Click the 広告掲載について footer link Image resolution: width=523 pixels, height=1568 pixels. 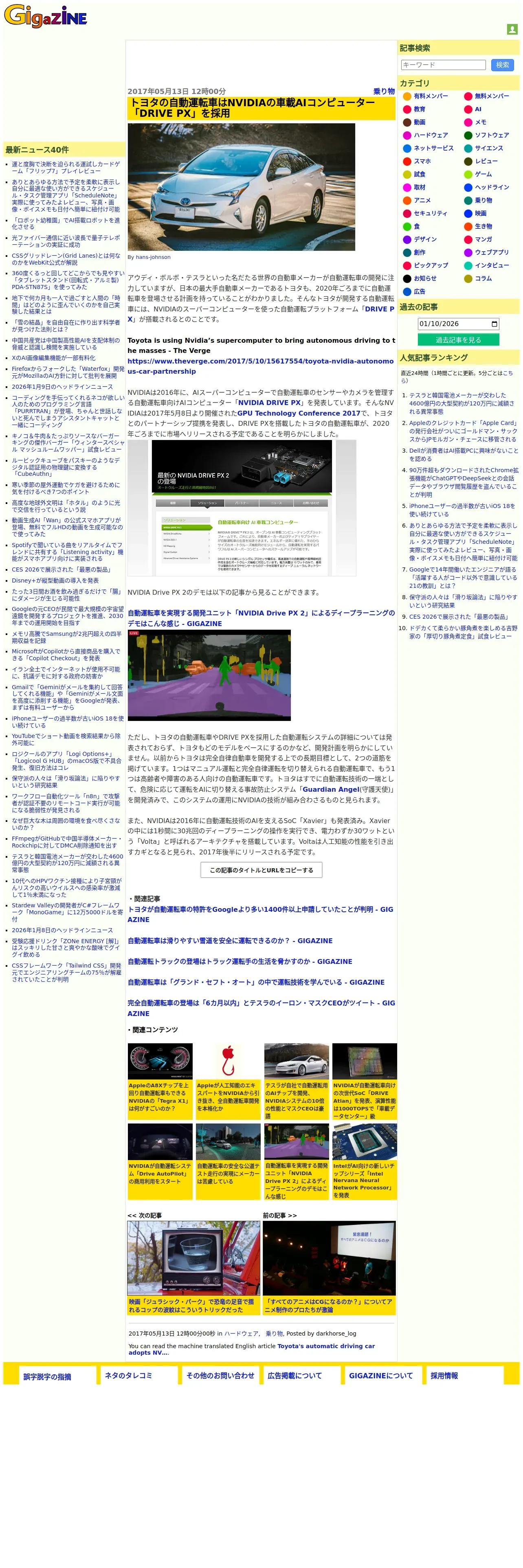pos(294,1375)
